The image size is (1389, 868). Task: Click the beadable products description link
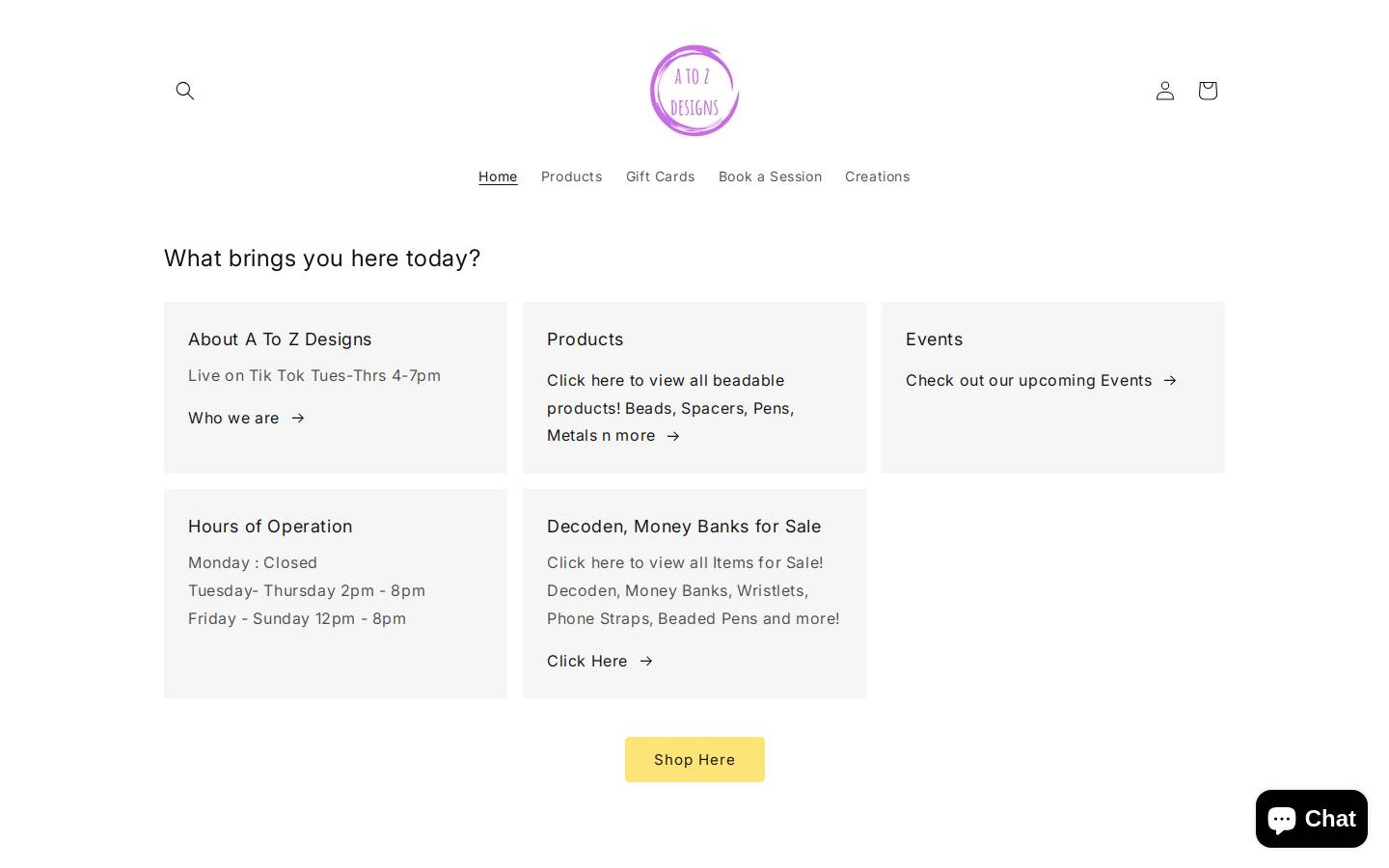tap(670, 408)
